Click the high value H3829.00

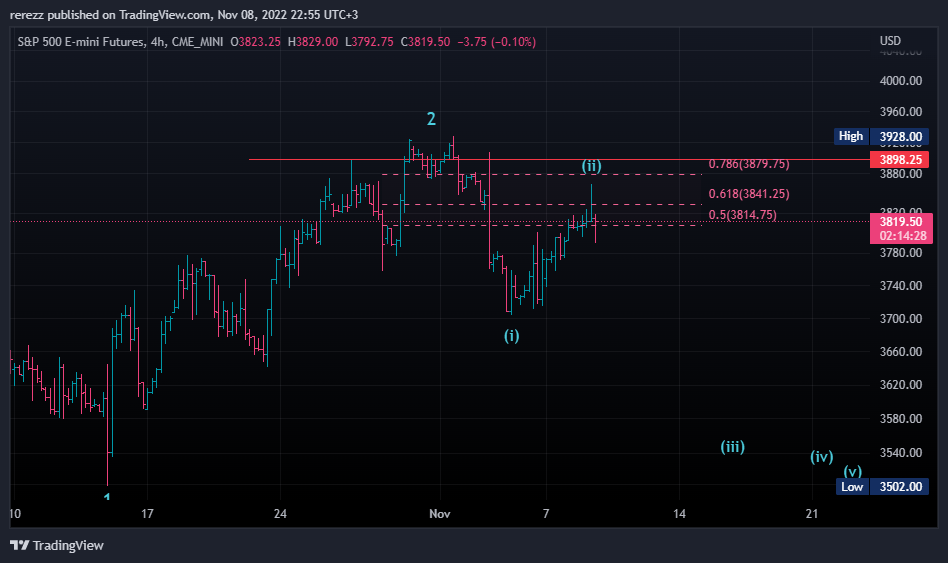[313, 42]
